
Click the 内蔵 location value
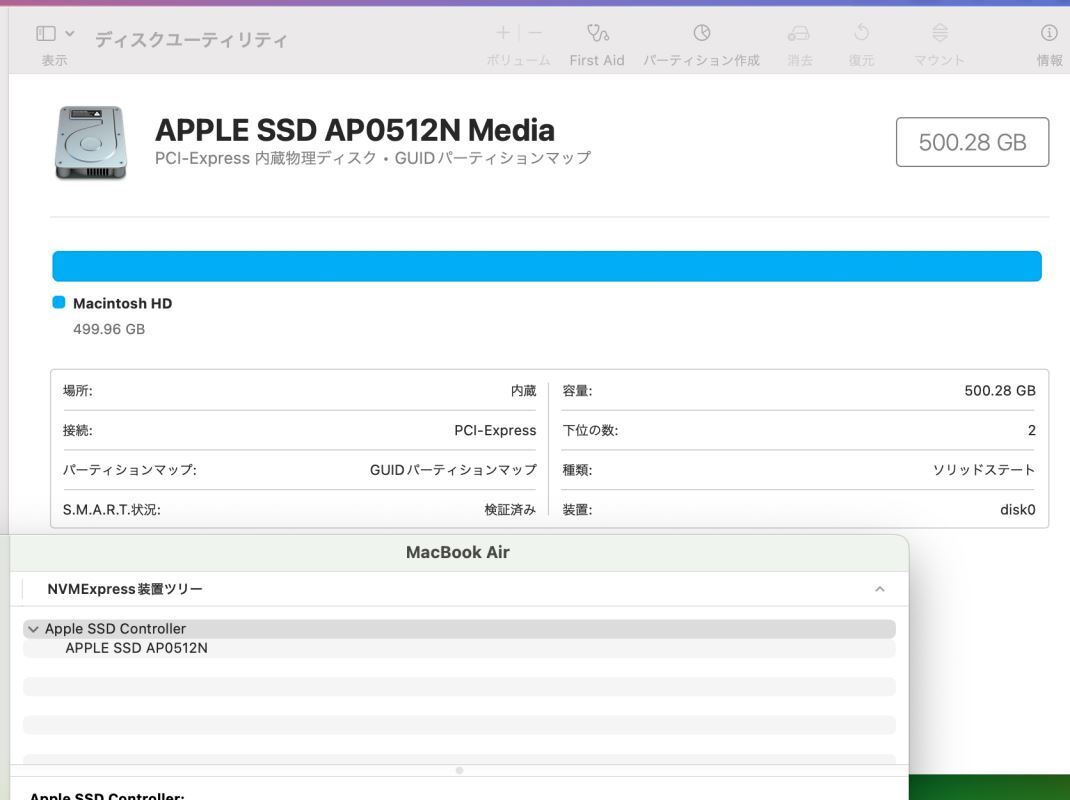point(523,390)
